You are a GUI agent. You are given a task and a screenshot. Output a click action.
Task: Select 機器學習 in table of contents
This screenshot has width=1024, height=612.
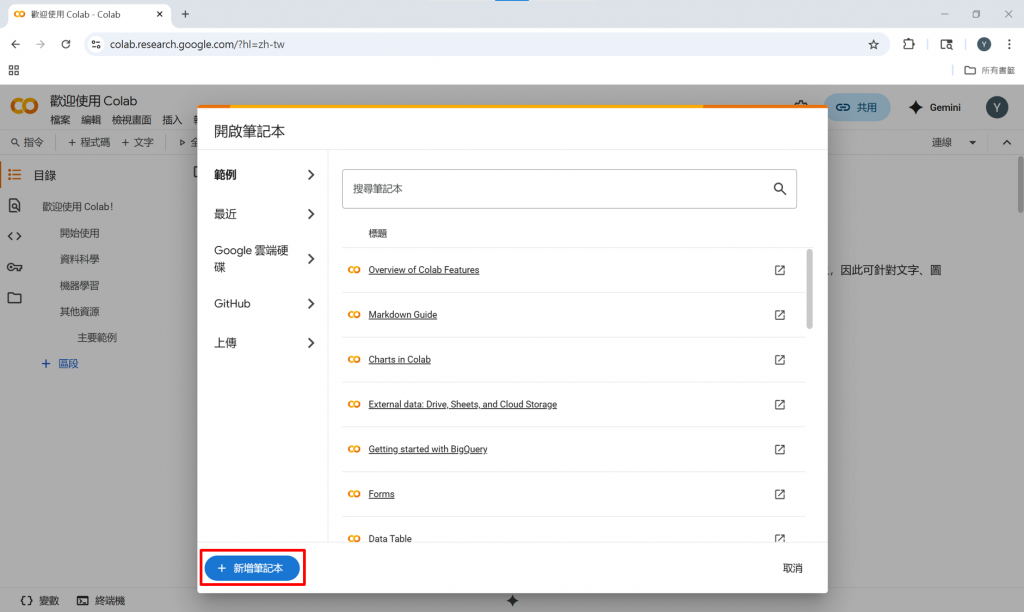coord(80,285)
